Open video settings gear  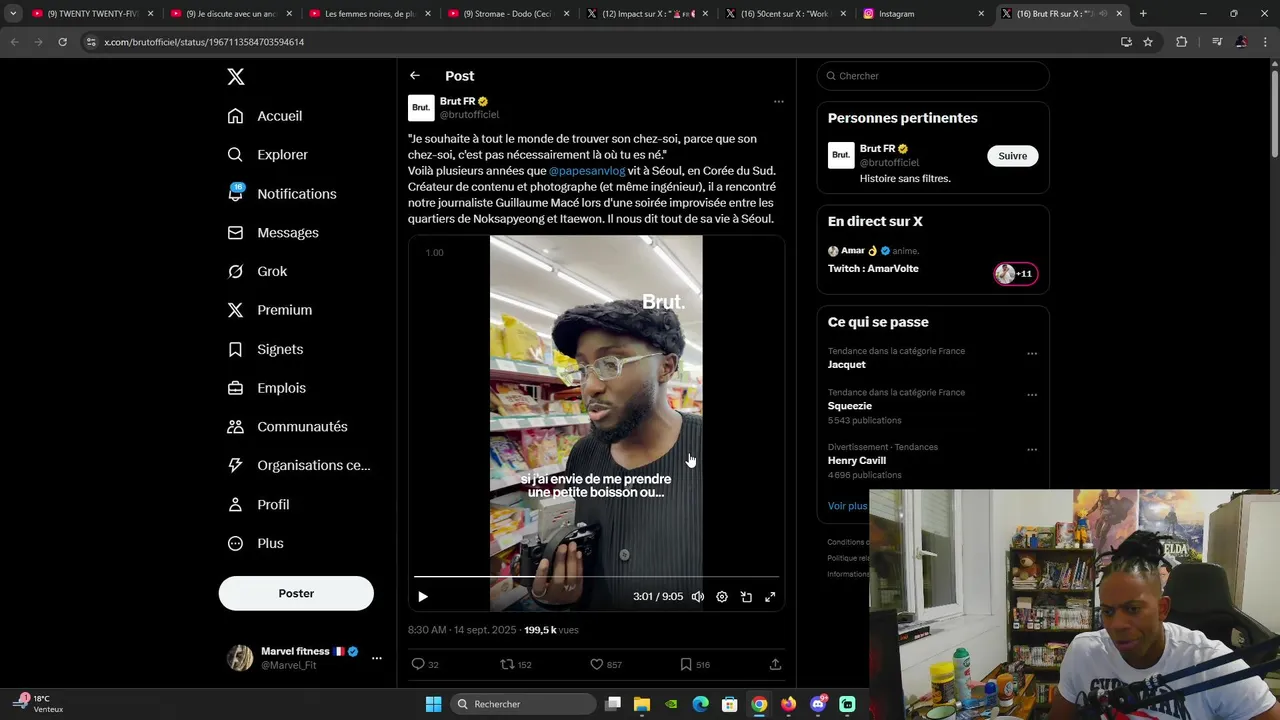[722, 597]
